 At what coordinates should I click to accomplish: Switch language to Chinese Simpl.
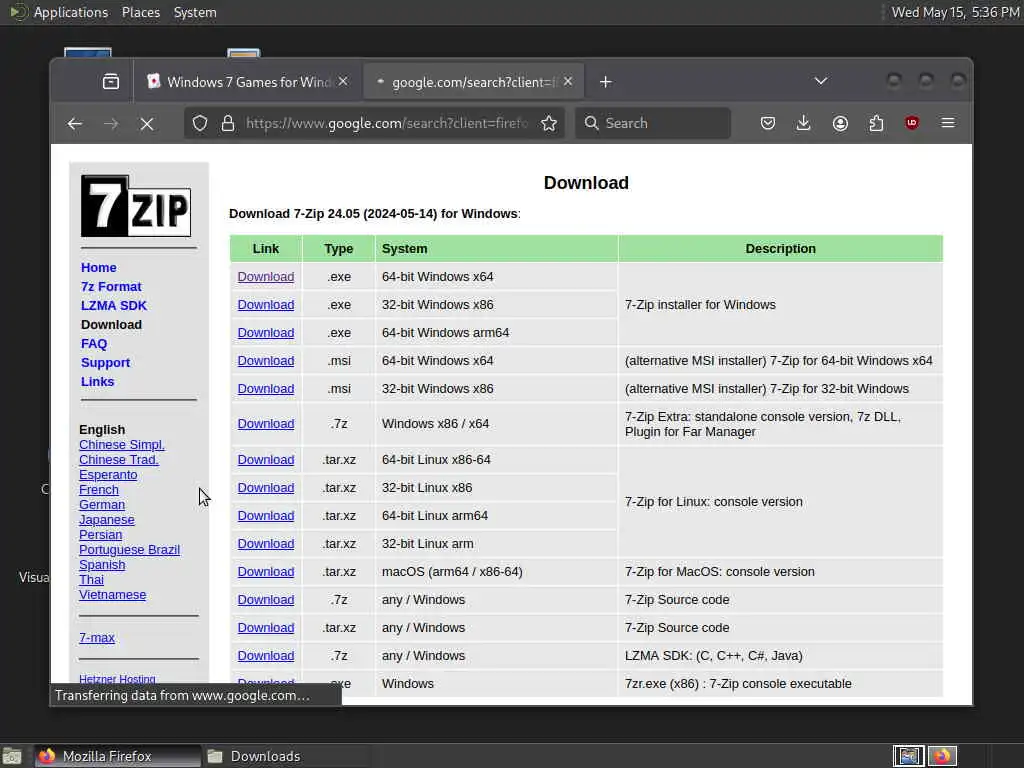[121, 445]
